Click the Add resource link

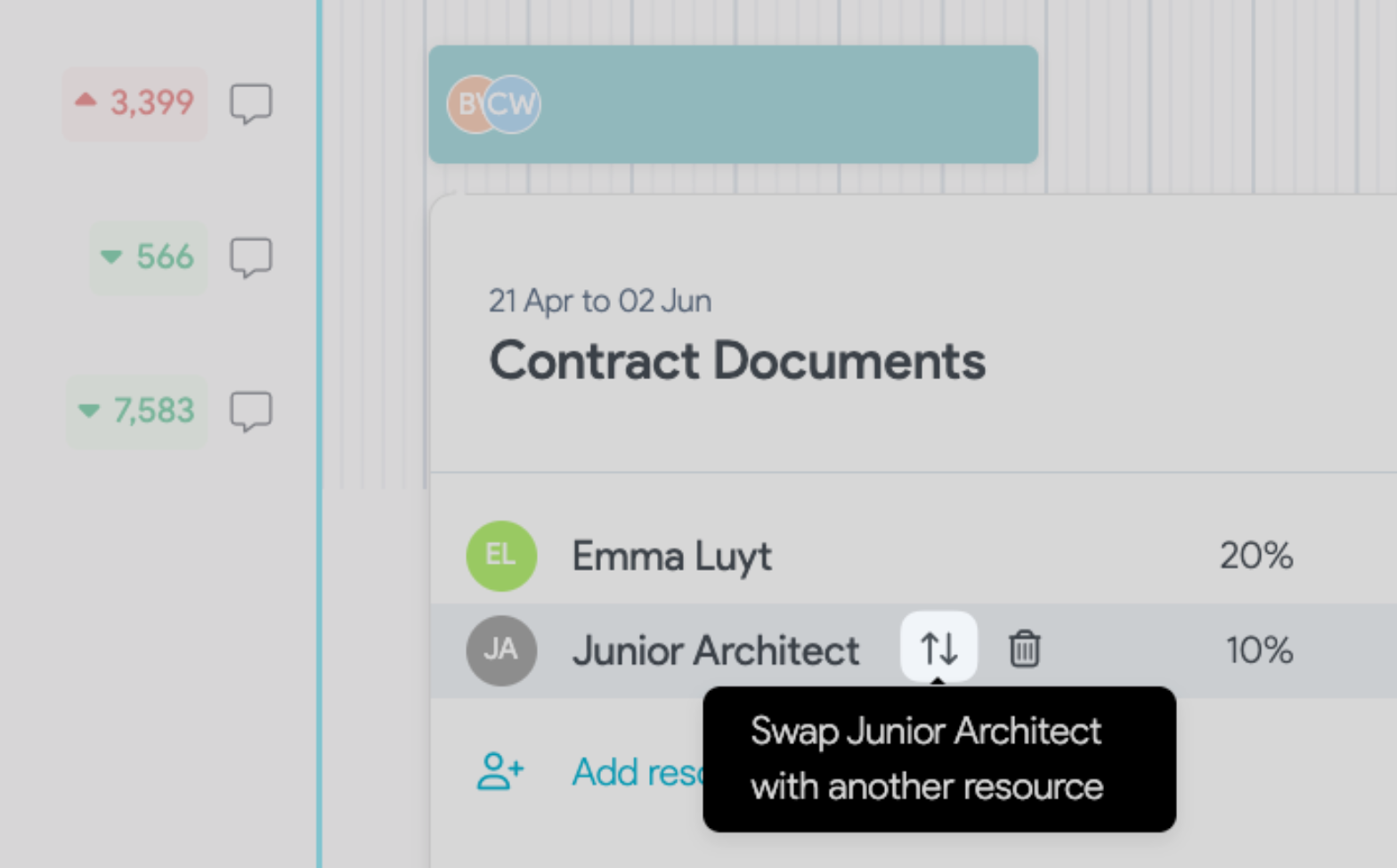click(x=638, y=772)
